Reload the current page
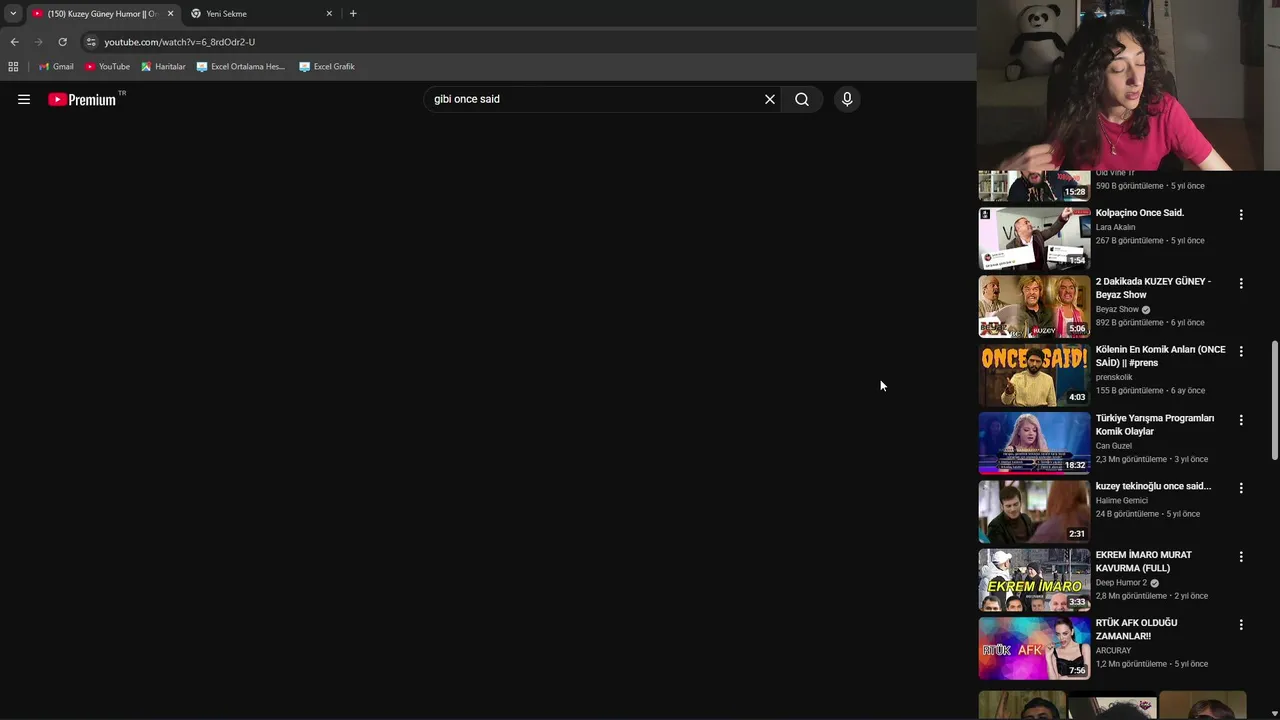The width and height of the screenshot is (1280, 720). [62, 42]
